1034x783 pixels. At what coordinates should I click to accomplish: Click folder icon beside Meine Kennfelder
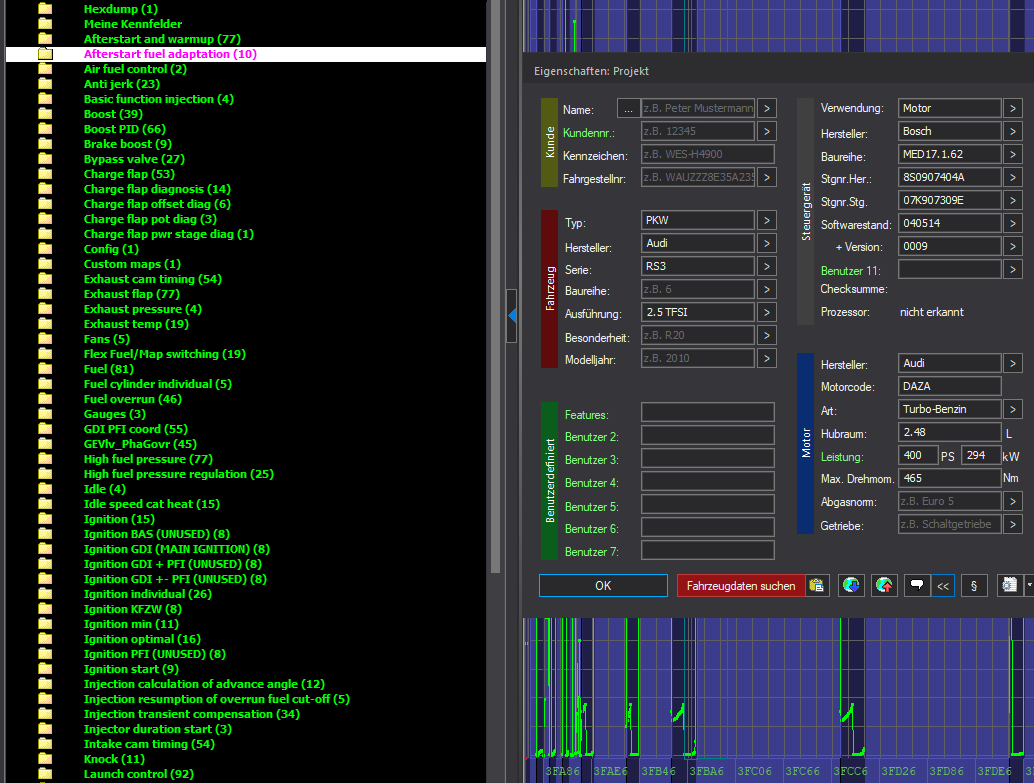(x=45, y=24)
